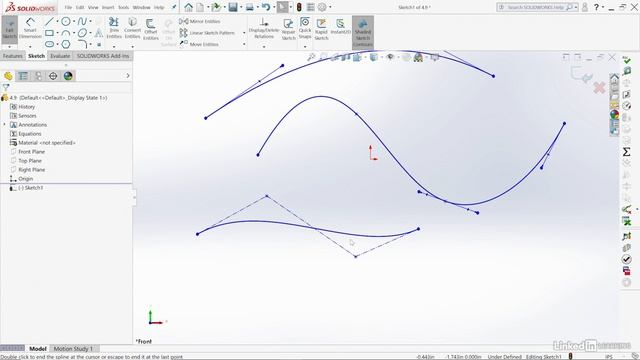Viewport: 640px width, 360px height.
Task: Select the Ellipse sketch tool
Action: (x=82, y=33)
